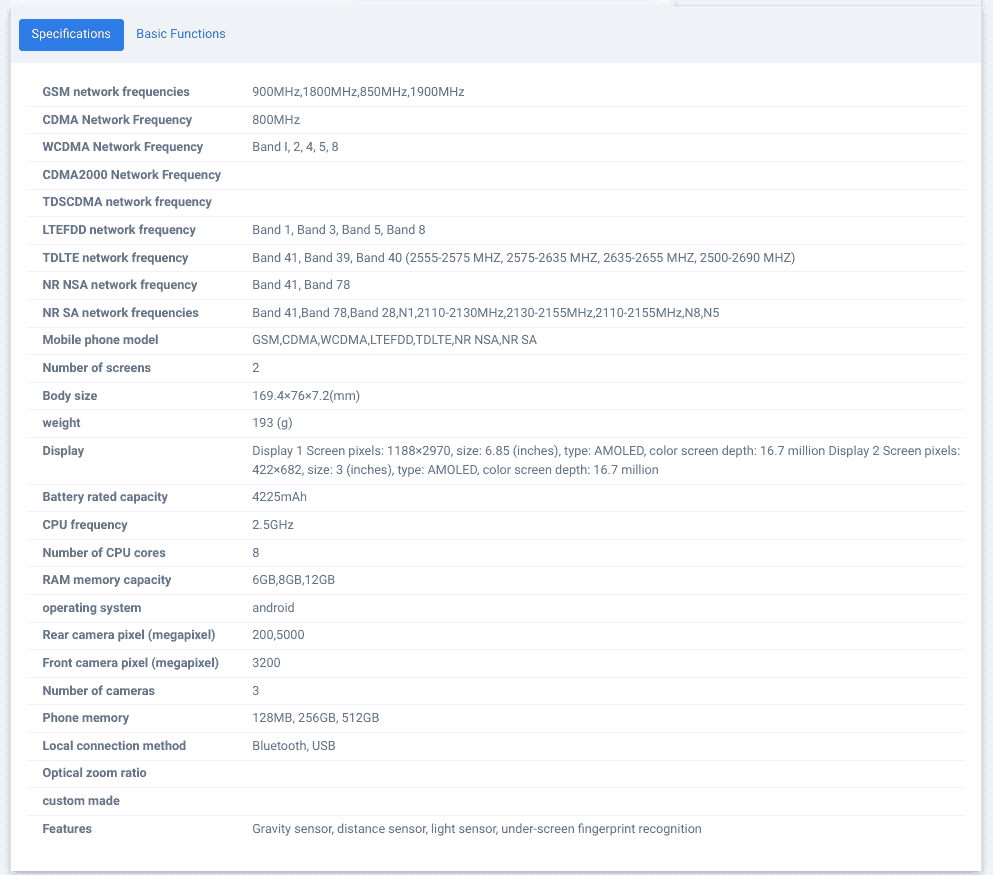Click the GSM network frequencies label

(x=116, y=92)
